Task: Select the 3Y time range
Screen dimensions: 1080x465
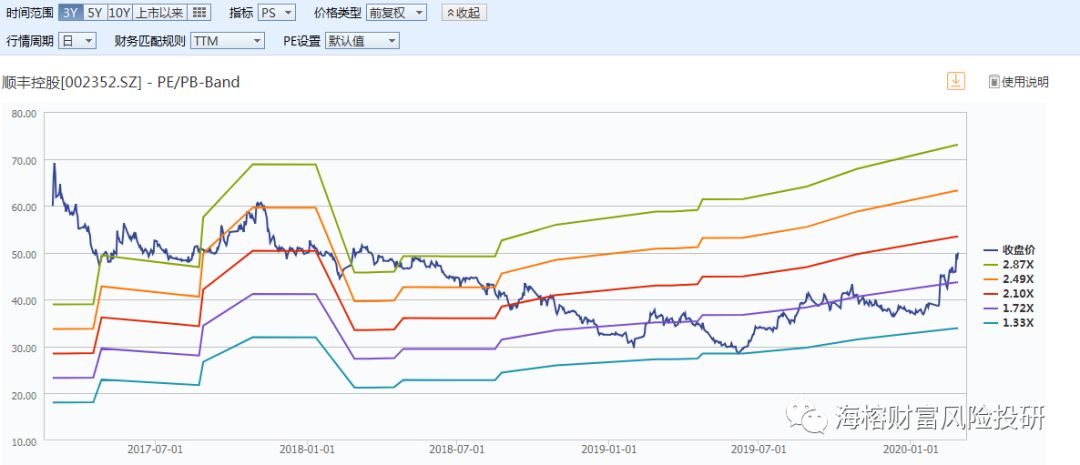Action: pos(70,12)
